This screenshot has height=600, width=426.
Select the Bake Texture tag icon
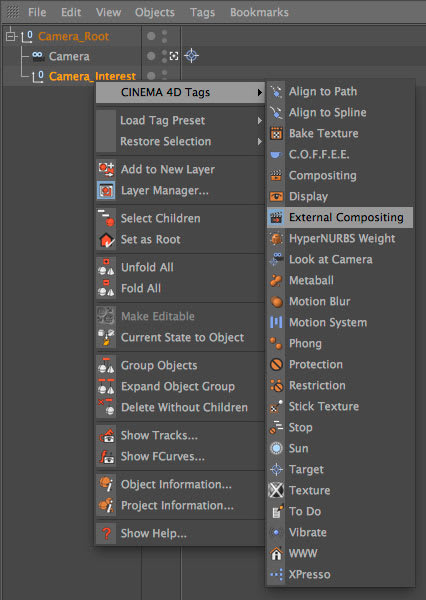pyautogui.click(x=276, y=134)
